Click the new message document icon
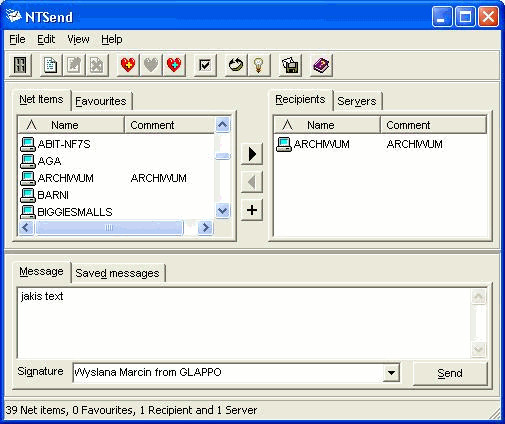The image size is (505, 424). click(51, 65)
